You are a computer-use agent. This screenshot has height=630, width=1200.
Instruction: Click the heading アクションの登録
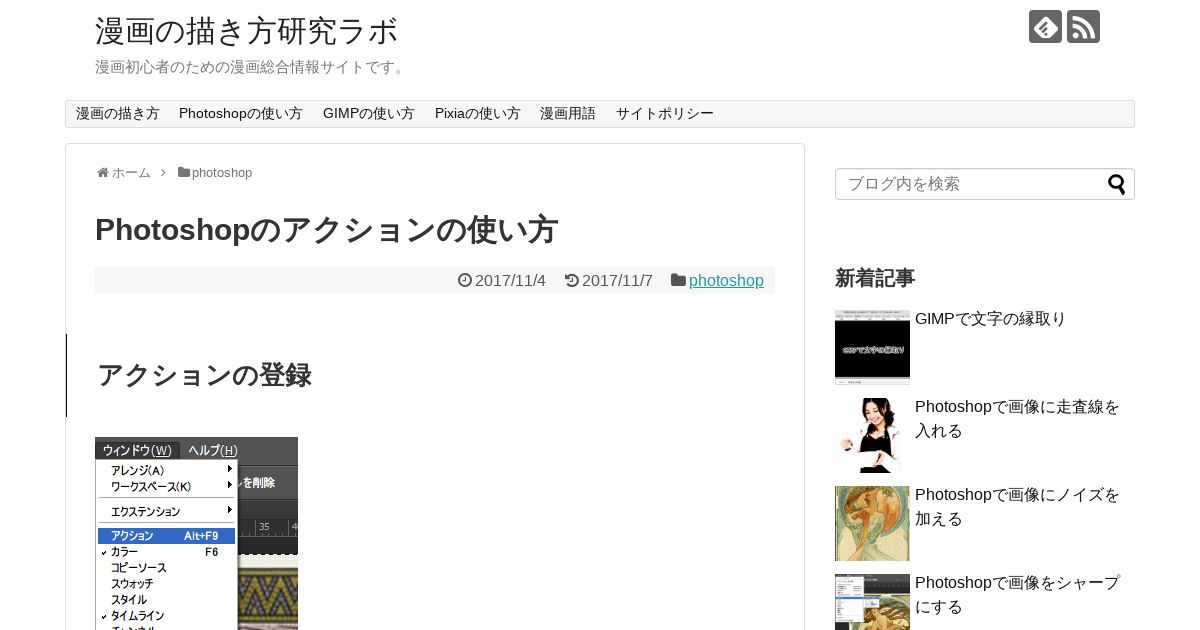point(204,376)
